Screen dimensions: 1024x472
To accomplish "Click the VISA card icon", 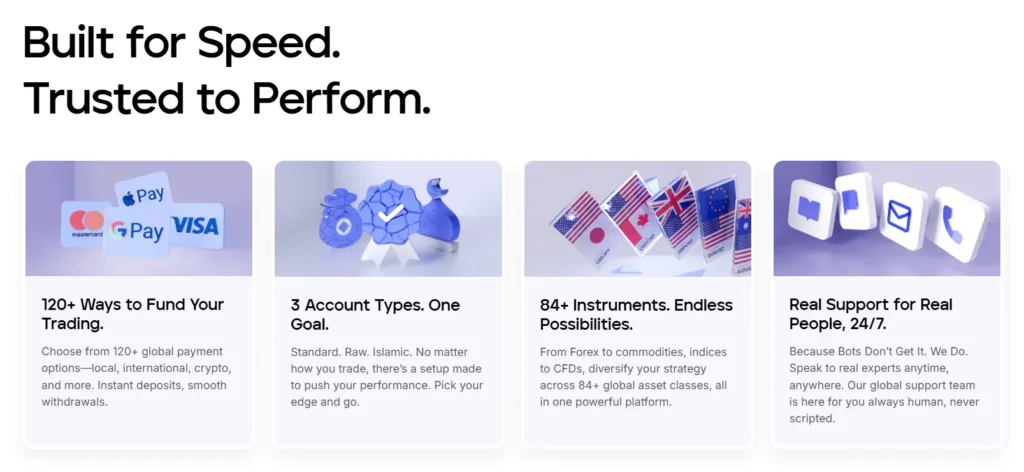I will (x=195, y=225).
